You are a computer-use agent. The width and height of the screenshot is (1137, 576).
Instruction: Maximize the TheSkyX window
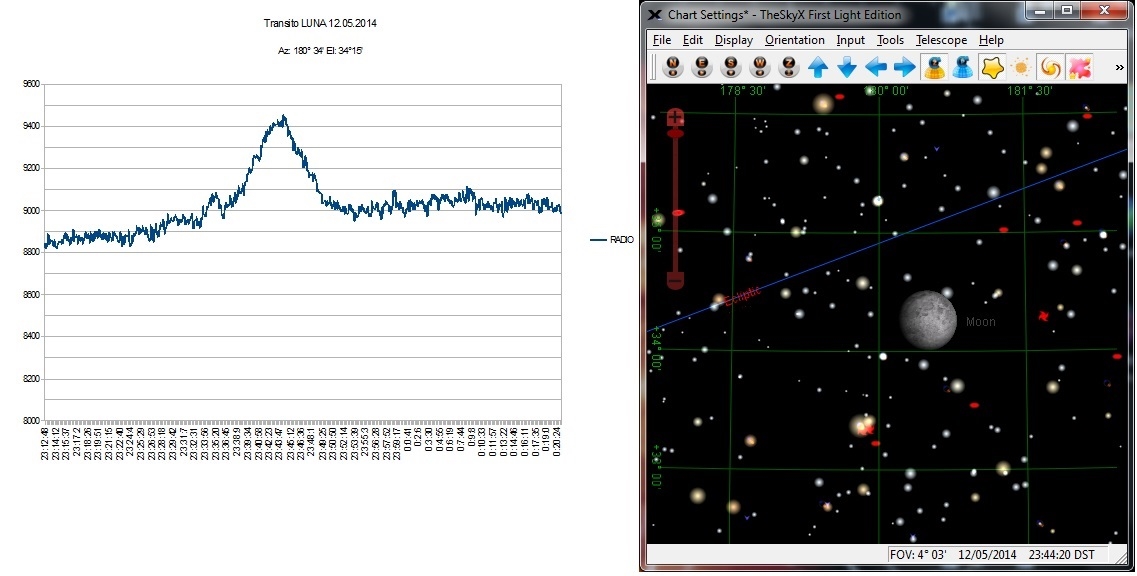pos(1067,10)
